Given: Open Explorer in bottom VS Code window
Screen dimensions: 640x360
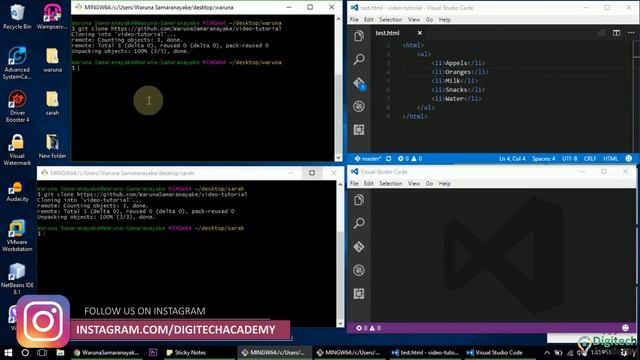Looking at the screenshot, I should click(x=359, y=200).
